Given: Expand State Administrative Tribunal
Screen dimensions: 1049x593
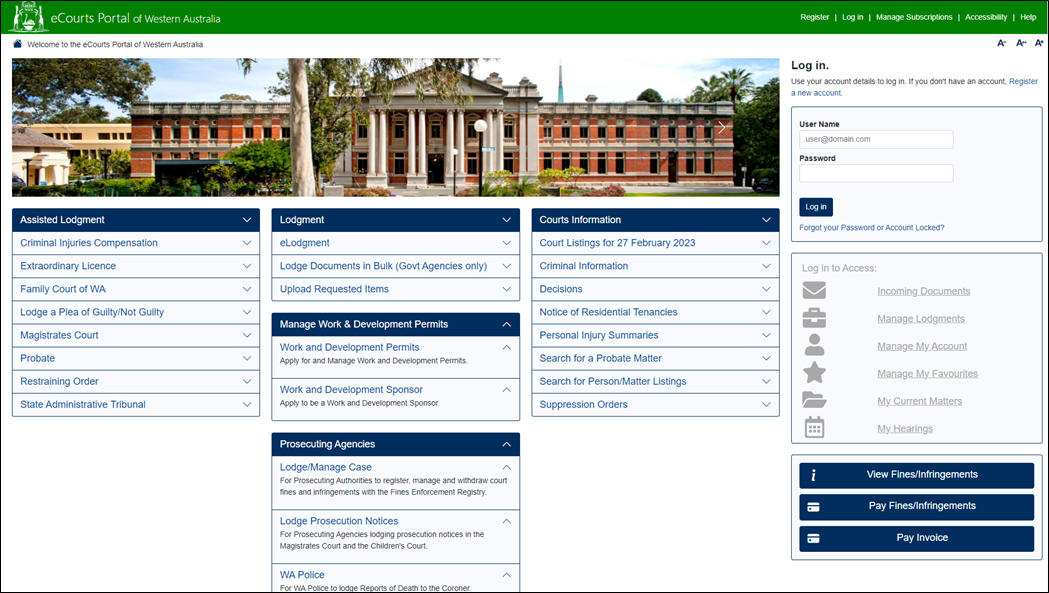Looking at the screenshot, I should click(x=136, y=404).
